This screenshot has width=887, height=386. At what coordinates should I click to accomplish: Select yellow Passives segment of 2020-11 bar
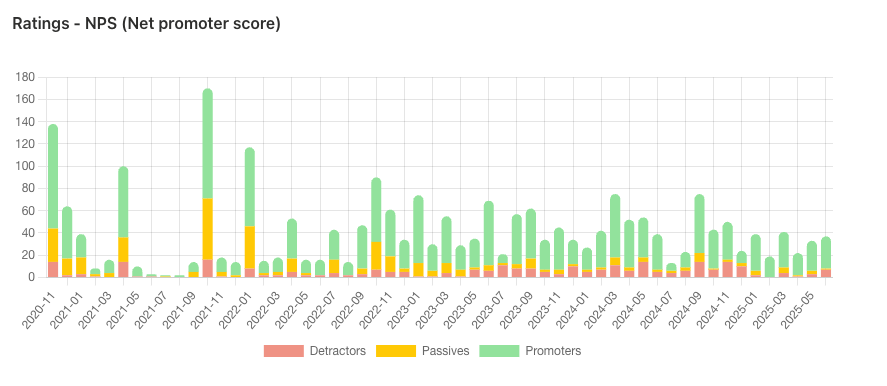point(53,245)
